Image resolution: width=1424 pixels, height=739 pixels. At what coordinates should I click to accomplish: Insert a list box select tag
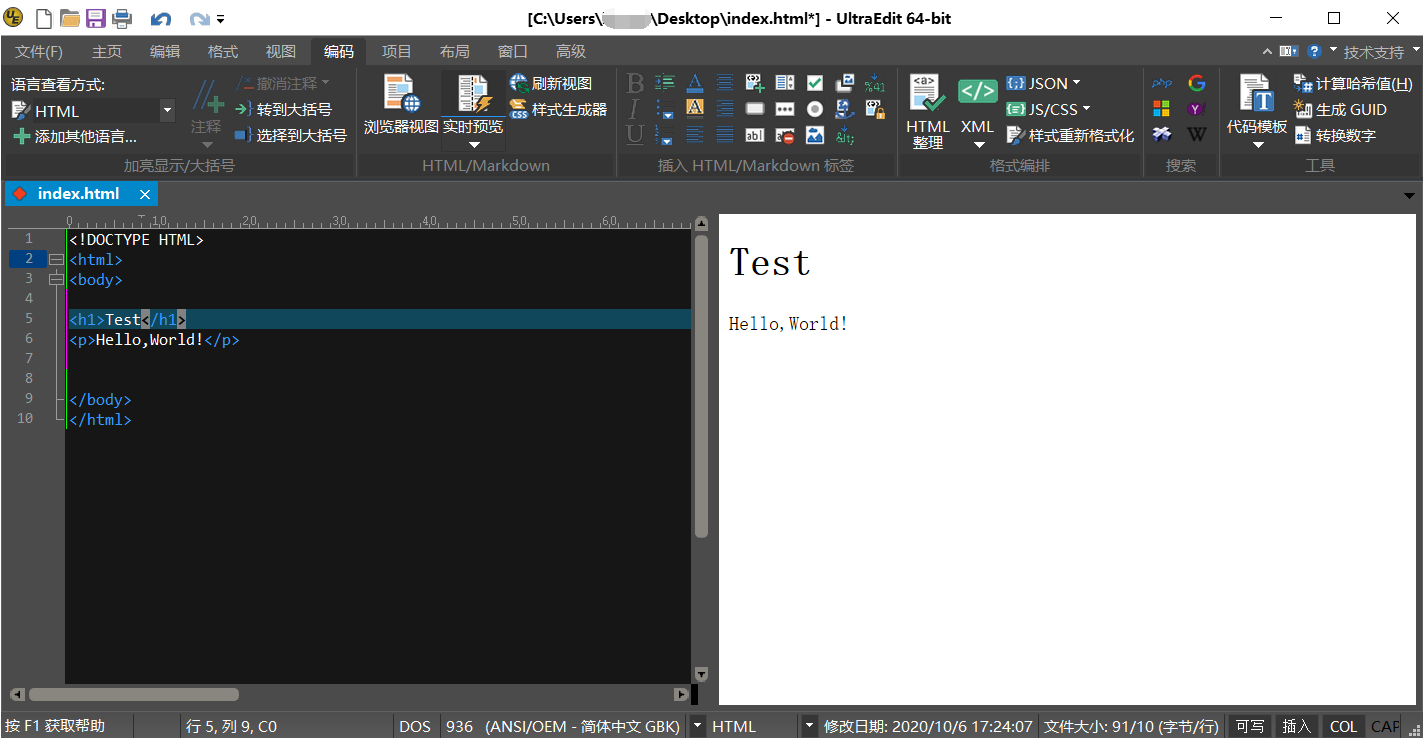point(785,82)
